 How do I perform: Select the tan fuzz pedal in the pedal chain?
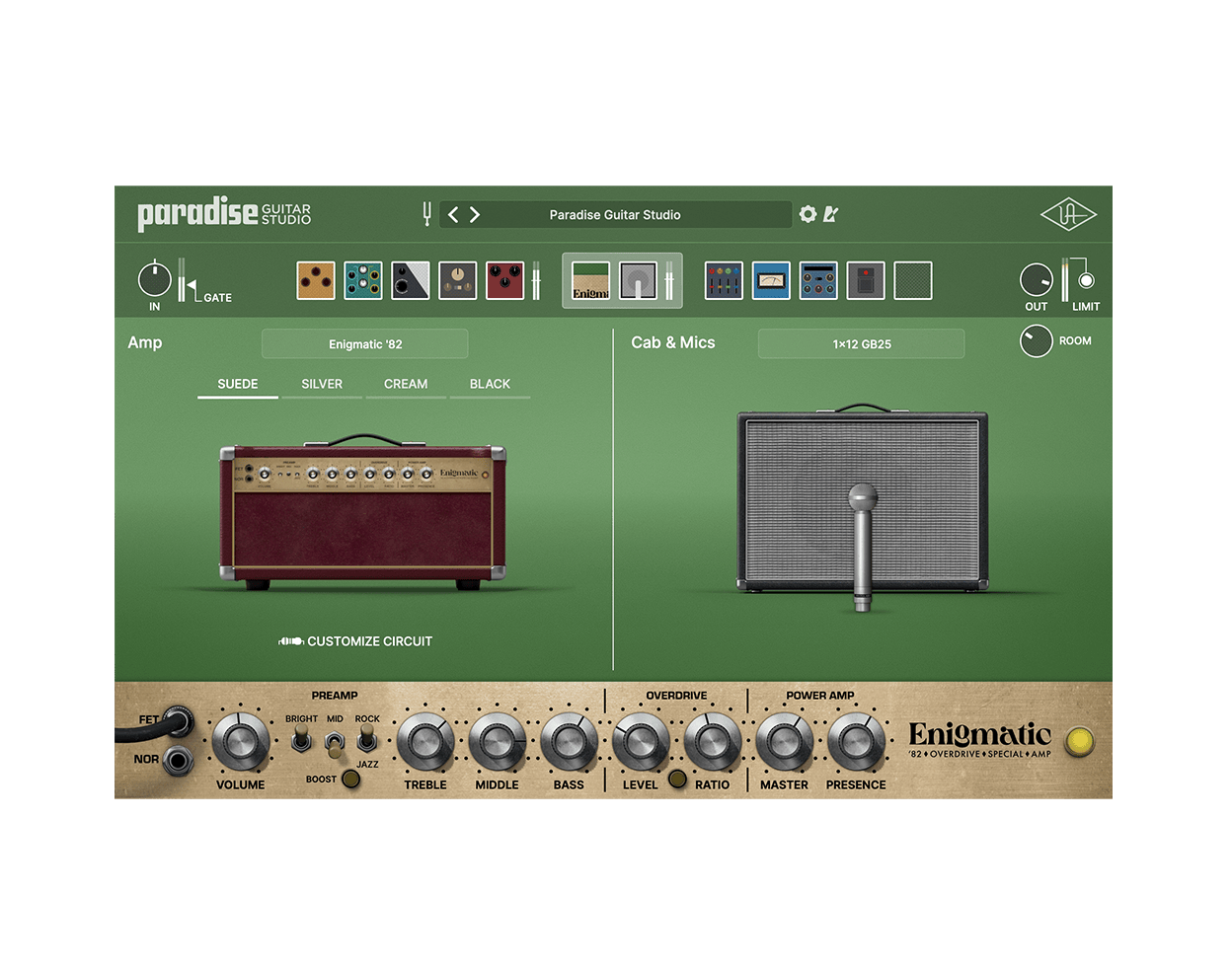point(315,280)
